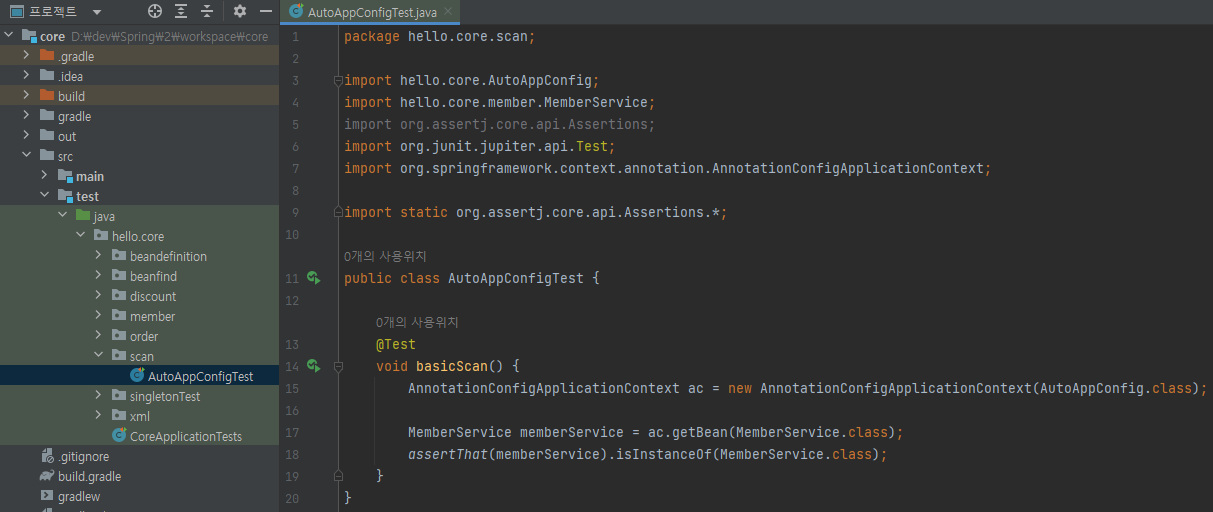Expand the main folder

click(45, 176)
